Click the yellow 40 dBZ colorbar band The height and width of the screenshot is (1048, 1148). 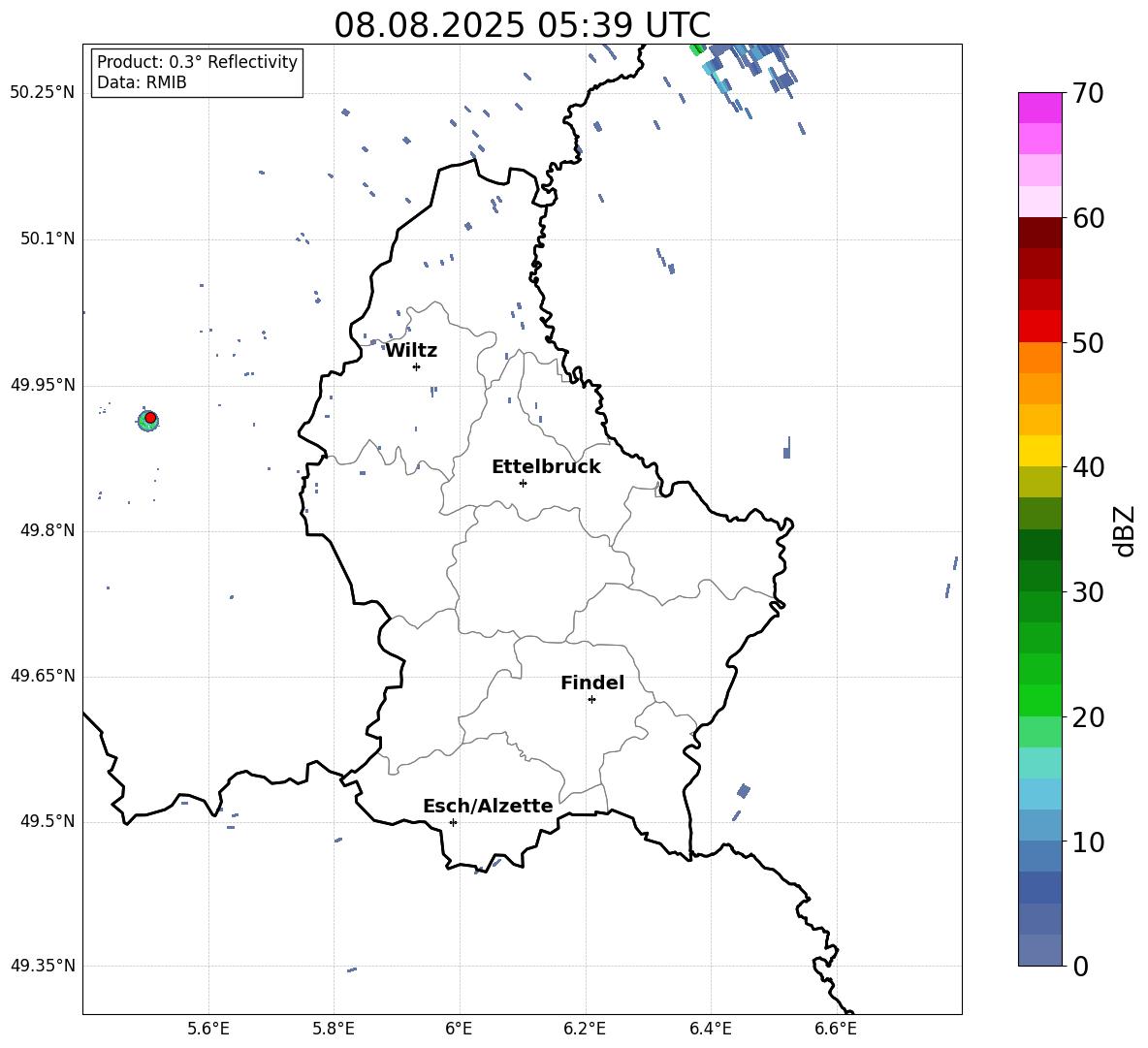click(1040, 451)
